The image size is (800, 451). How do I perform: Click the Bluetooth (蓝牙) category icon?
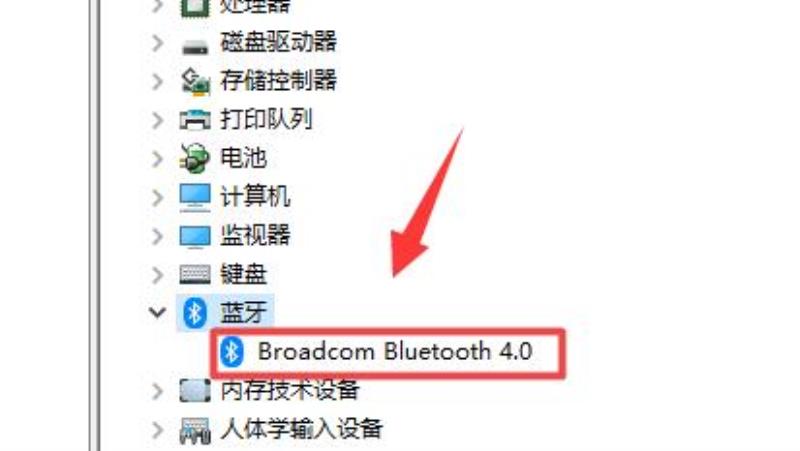coord(195,312)
